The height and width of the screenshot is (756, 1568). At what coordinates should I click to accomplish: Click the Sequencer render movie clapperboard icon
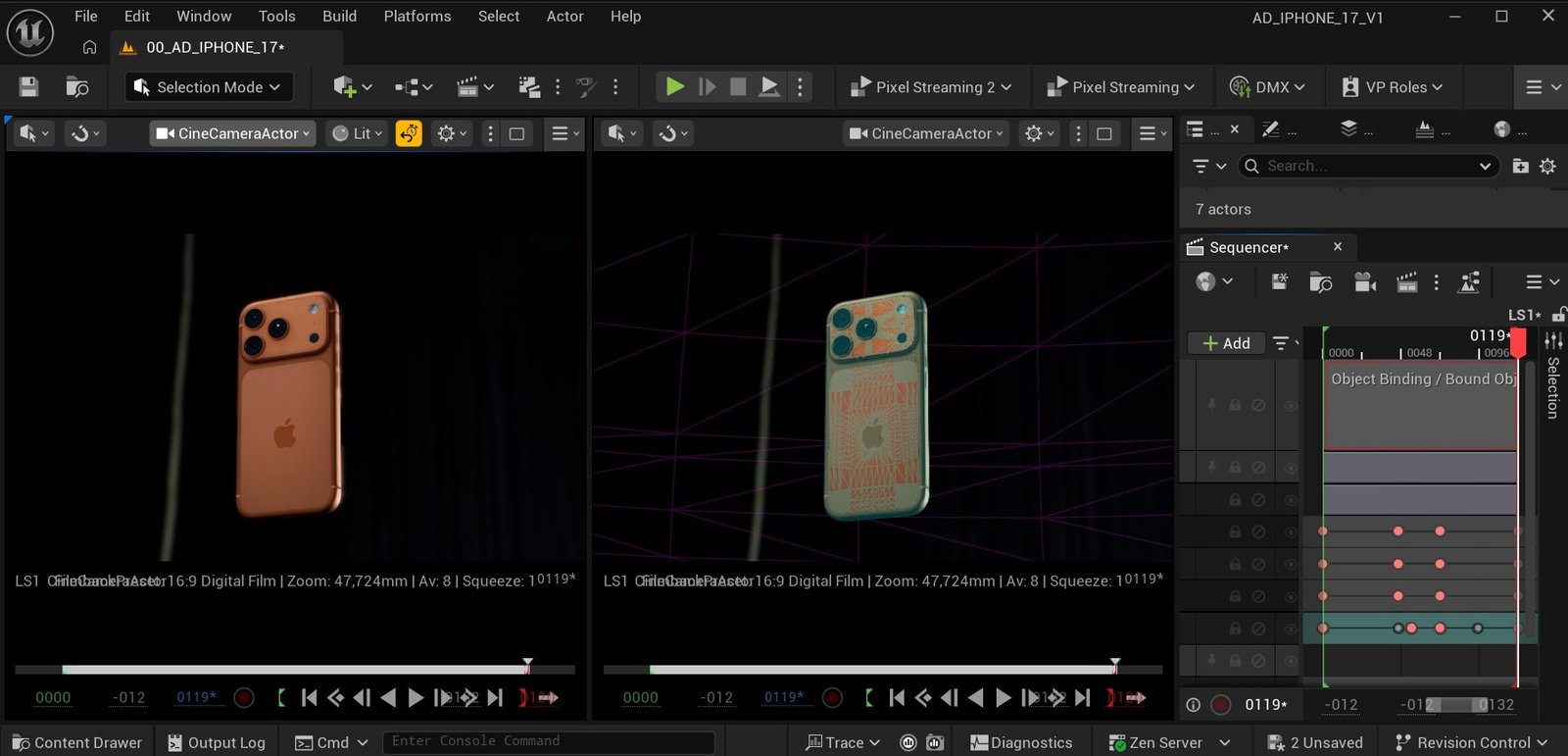point(1406,282)
